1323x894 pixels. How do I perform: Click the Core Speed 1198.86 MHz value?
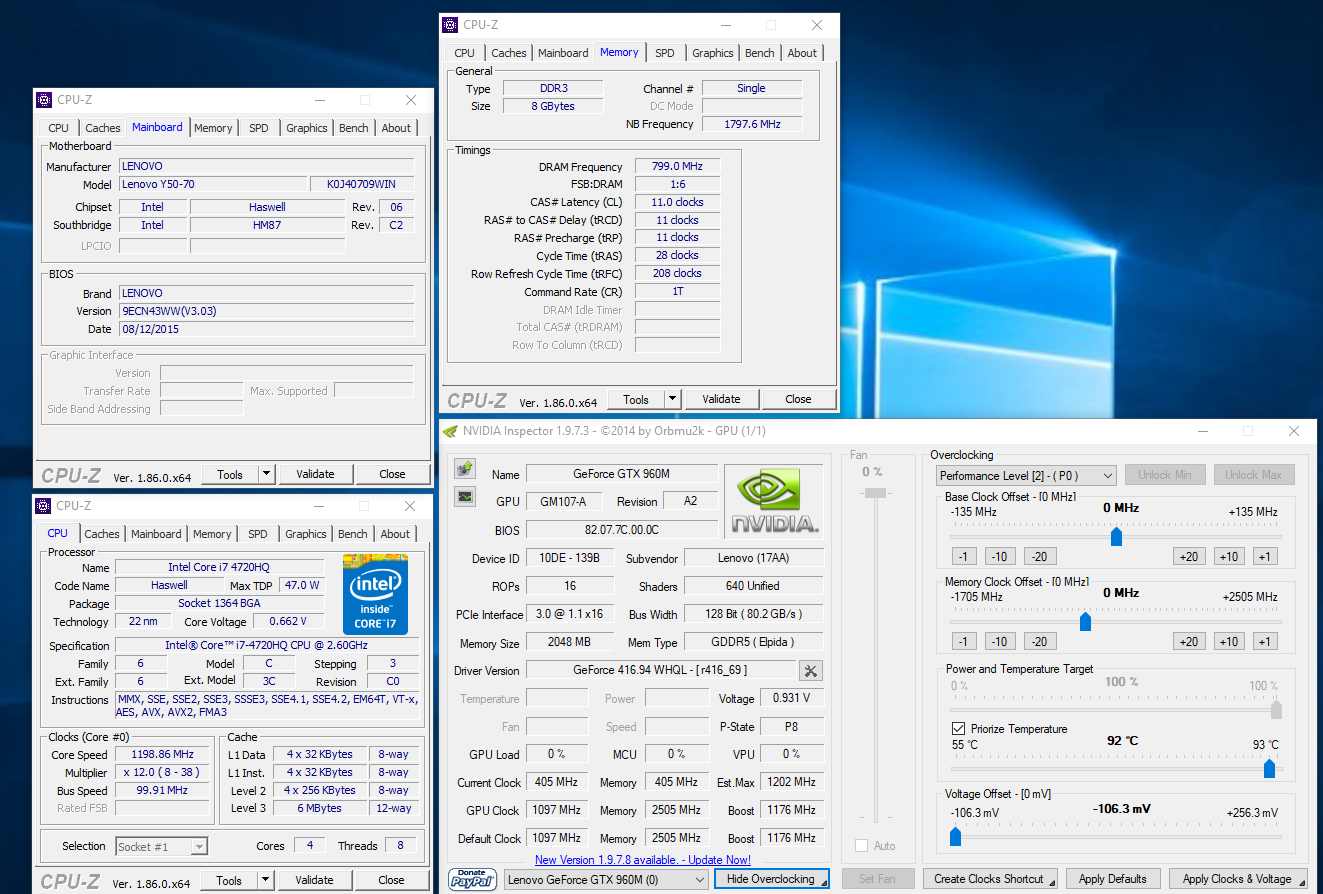163,755
